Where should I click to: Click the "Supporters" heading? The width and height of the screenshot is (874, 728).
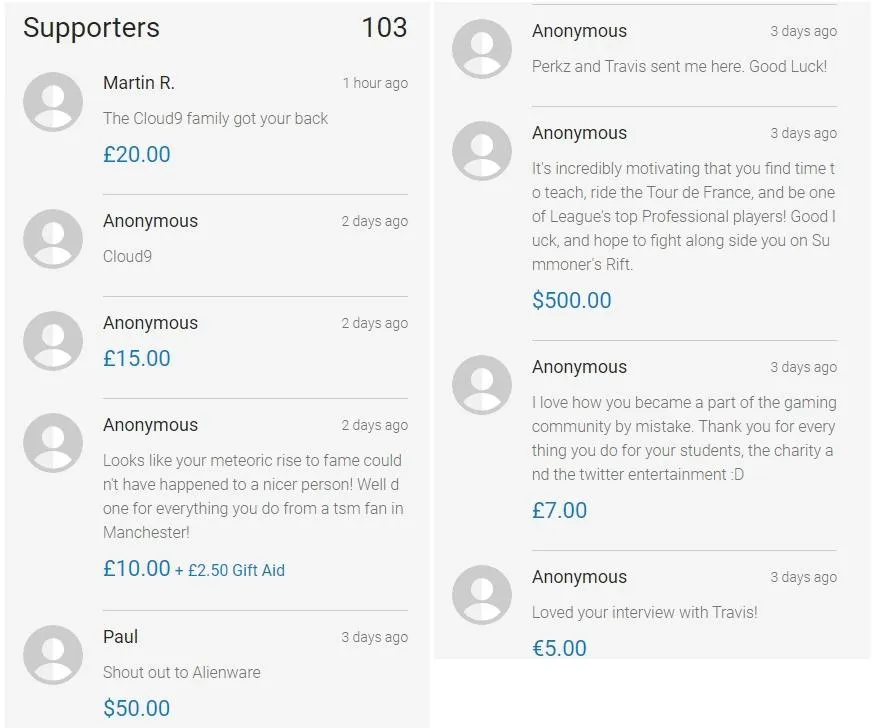click(x=91, y=28)
